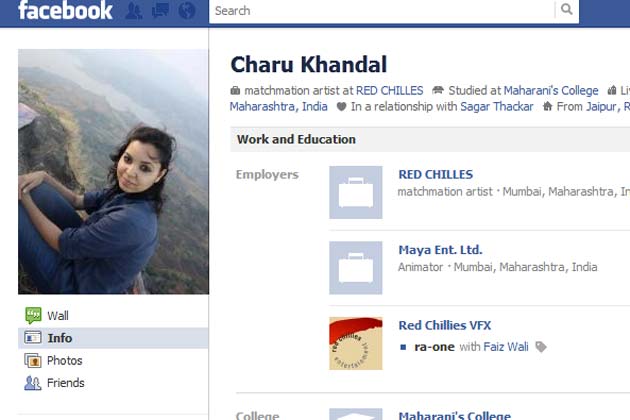This screenshot has width=630, height=420.
Task: Click RED CHILLES briefcase placeholder icon
Action: (x=356, y=192)
